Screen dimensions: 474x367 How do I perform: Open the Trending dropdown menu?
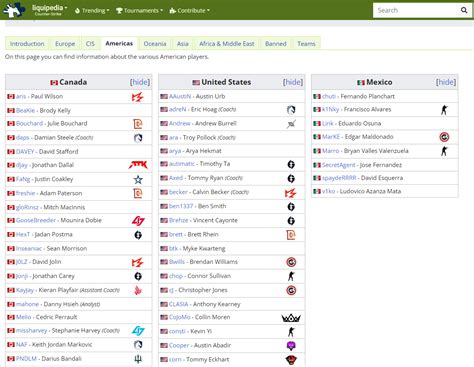pyautogui.click(x=92, y=11)
